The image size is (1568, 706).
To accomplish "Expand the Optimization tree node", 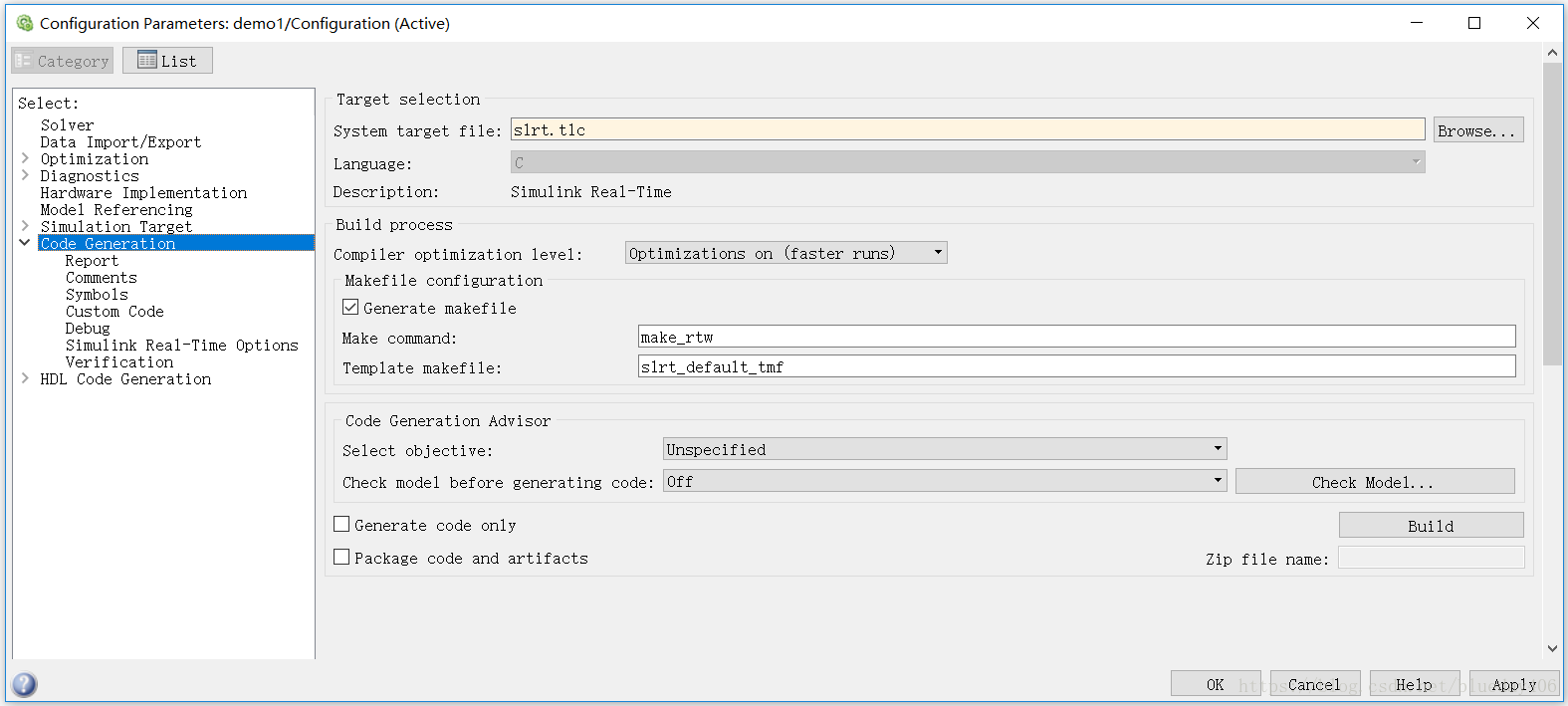I will point(25,158).
